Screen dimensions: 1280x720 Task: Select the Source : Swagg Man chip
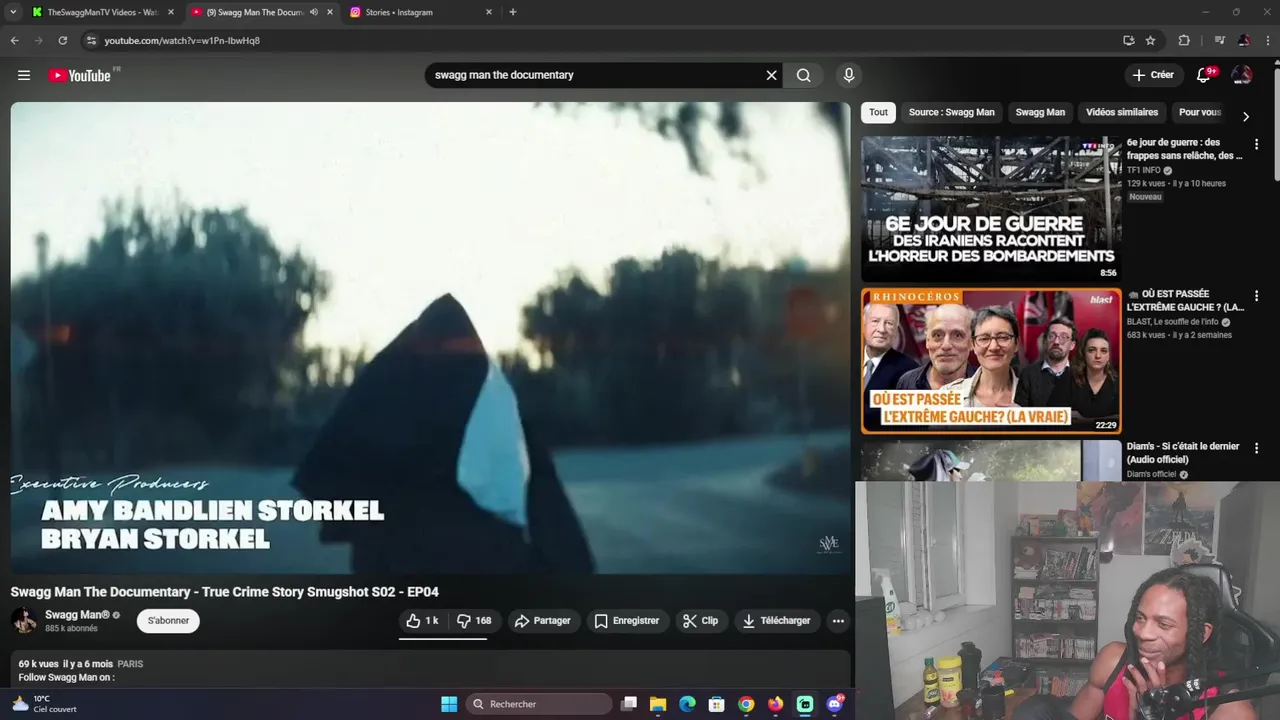(951, 112)
